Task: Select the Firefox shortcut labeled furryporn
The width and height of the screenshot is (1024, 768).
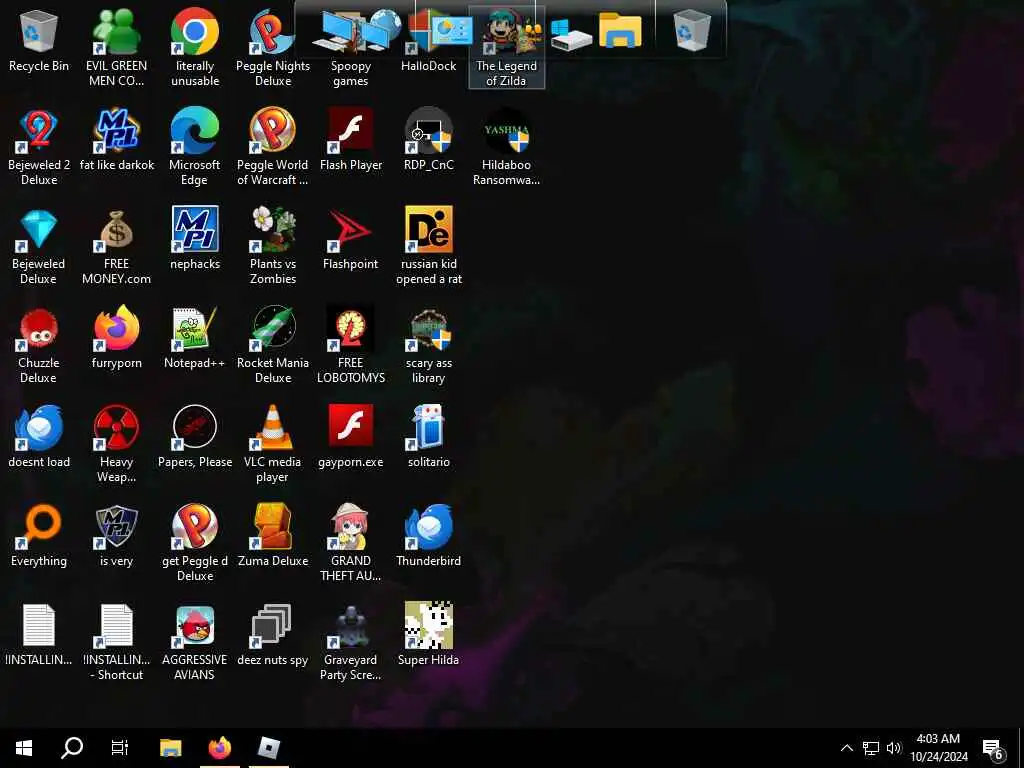Action: (x=116, y=338)
